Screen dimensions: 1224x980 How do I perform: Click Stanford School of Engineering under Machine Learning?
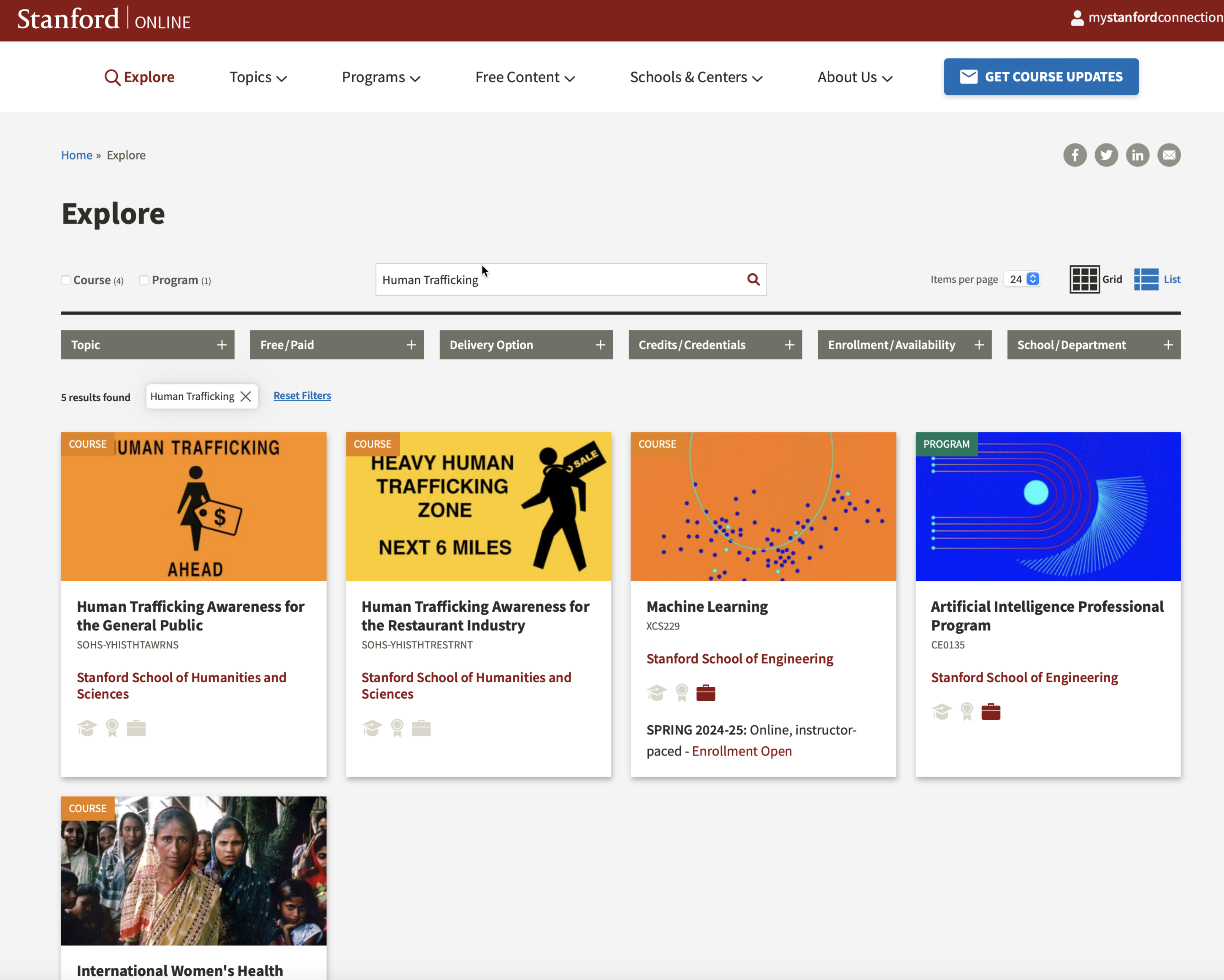(x=740, y=658)
